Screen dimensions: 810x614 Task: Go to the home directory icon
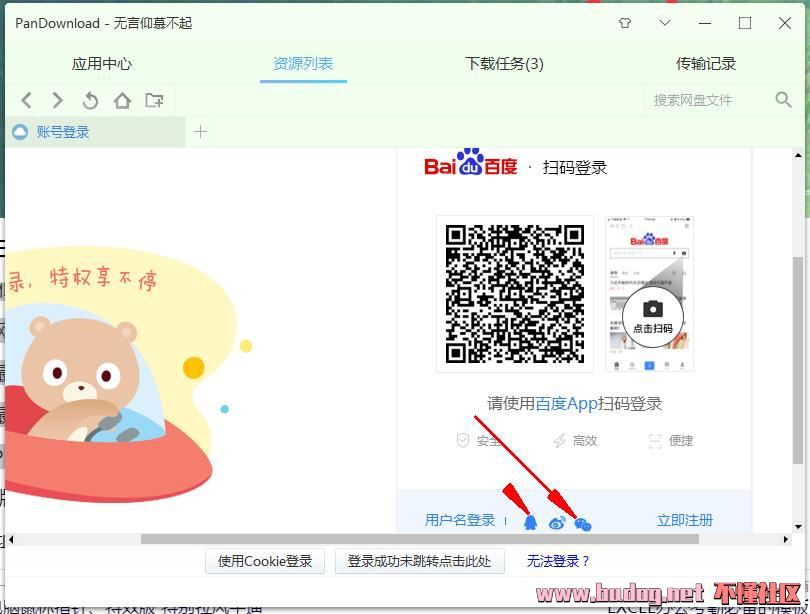(x=122, y=100)
